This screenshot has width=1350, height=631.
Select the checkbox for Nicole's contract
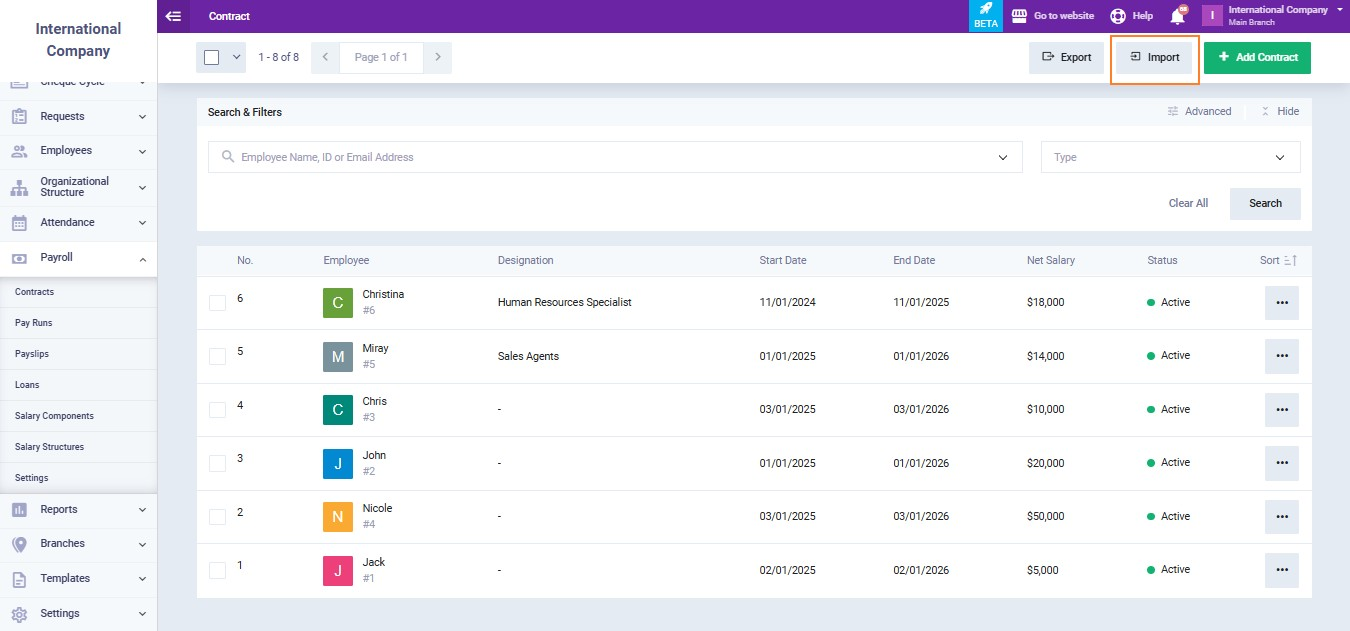217,517
